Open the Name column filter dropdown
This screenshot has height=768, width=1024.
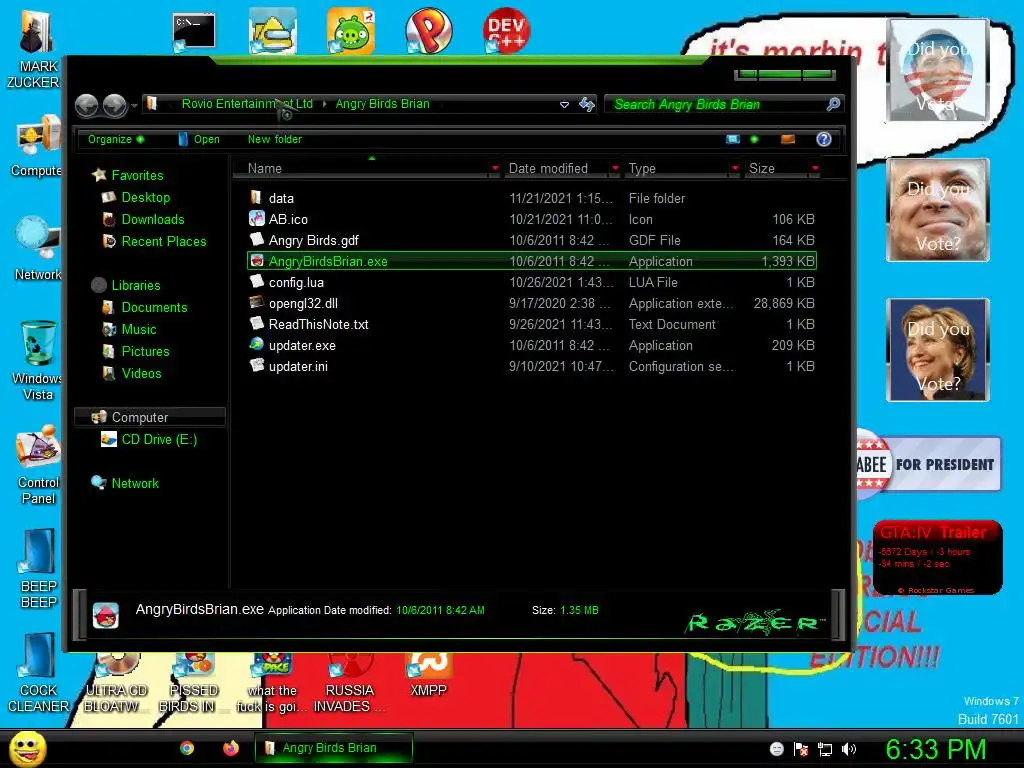click(x=495, y=168)
